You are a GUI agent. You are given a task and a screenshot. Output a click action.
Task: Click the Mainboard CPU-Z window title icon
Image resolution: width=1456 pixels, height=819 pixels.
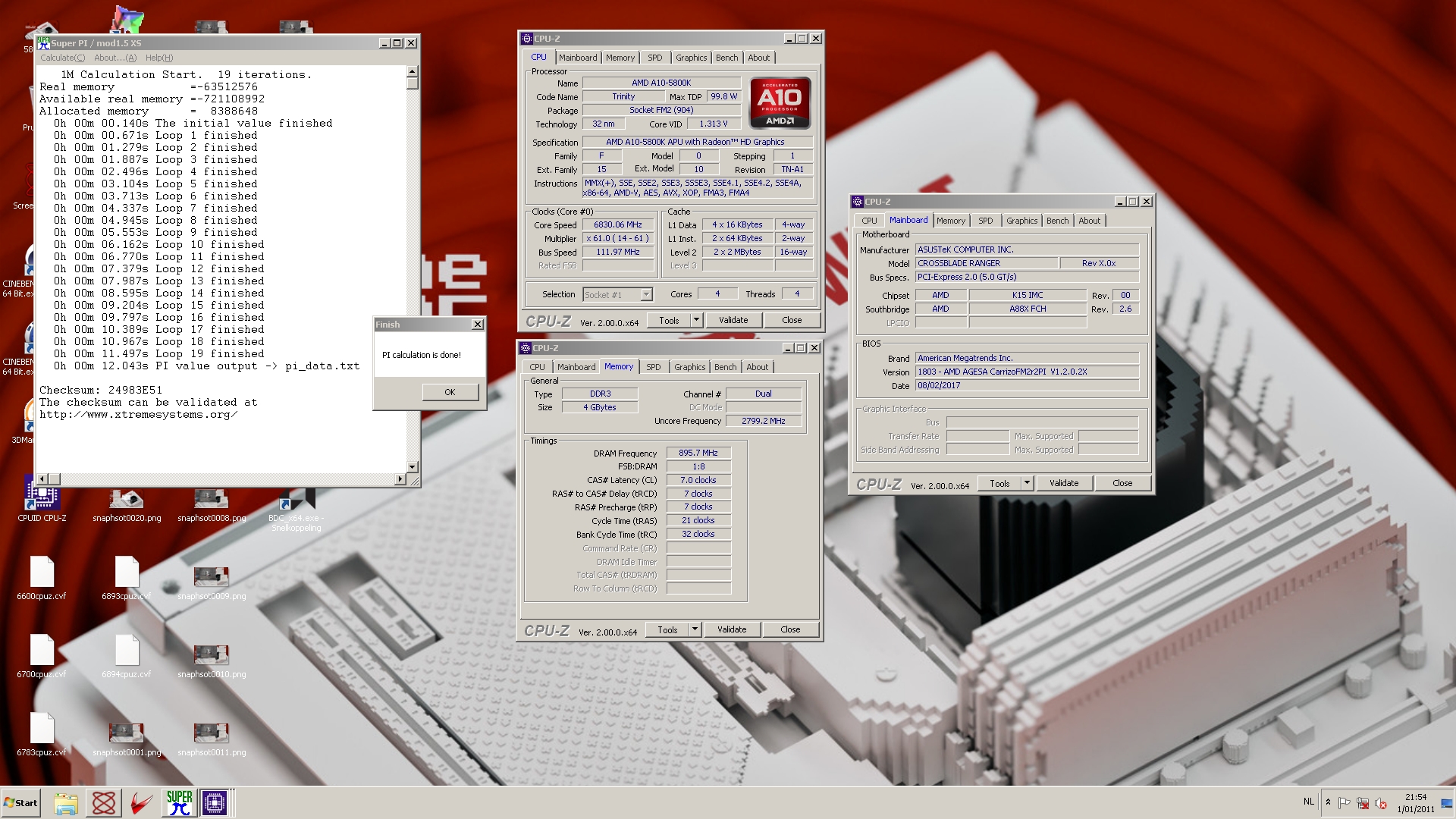click(x=858, y=202)
